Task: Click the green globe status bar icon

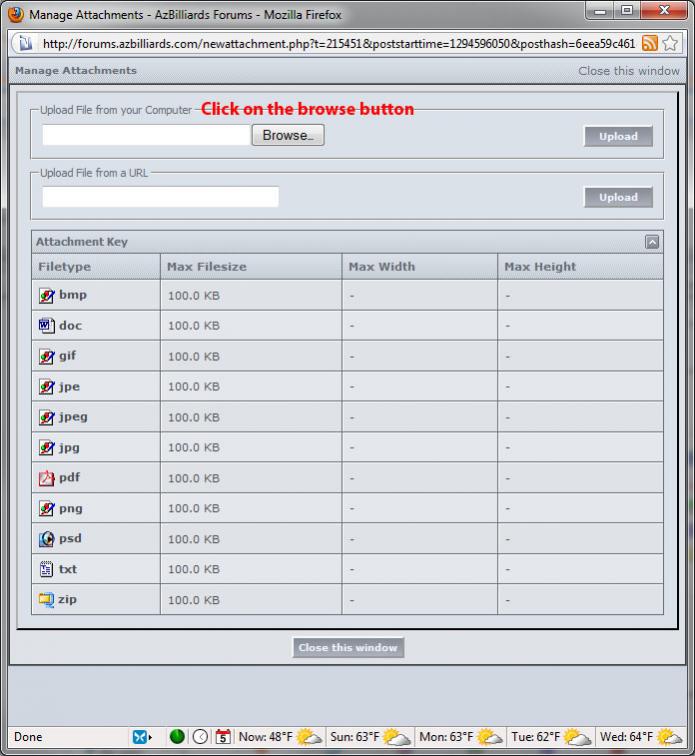Action: pos(177,737)
